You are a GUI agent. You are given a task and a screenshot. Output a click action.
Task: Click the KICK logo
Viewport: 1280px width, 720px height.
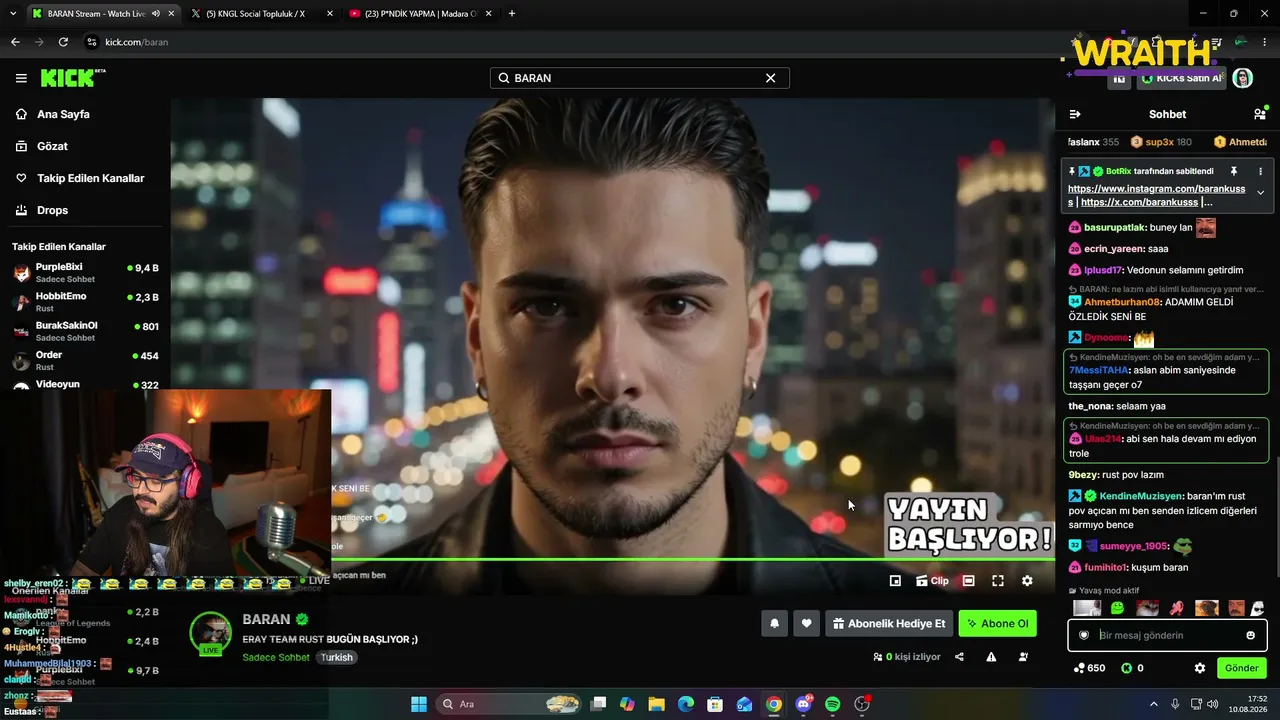point(72,78)
